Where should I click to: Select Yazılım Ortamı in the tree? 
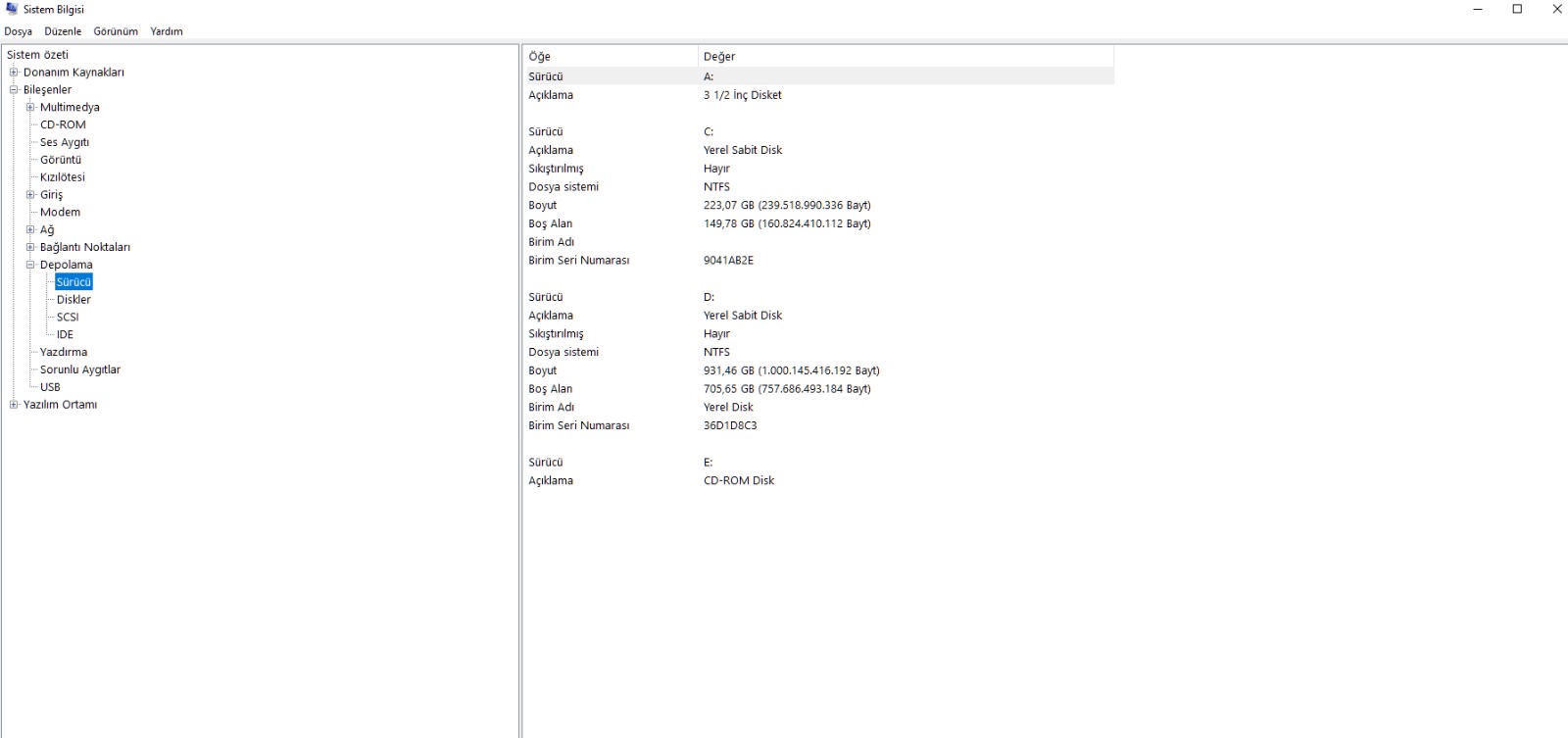[60, 405]
